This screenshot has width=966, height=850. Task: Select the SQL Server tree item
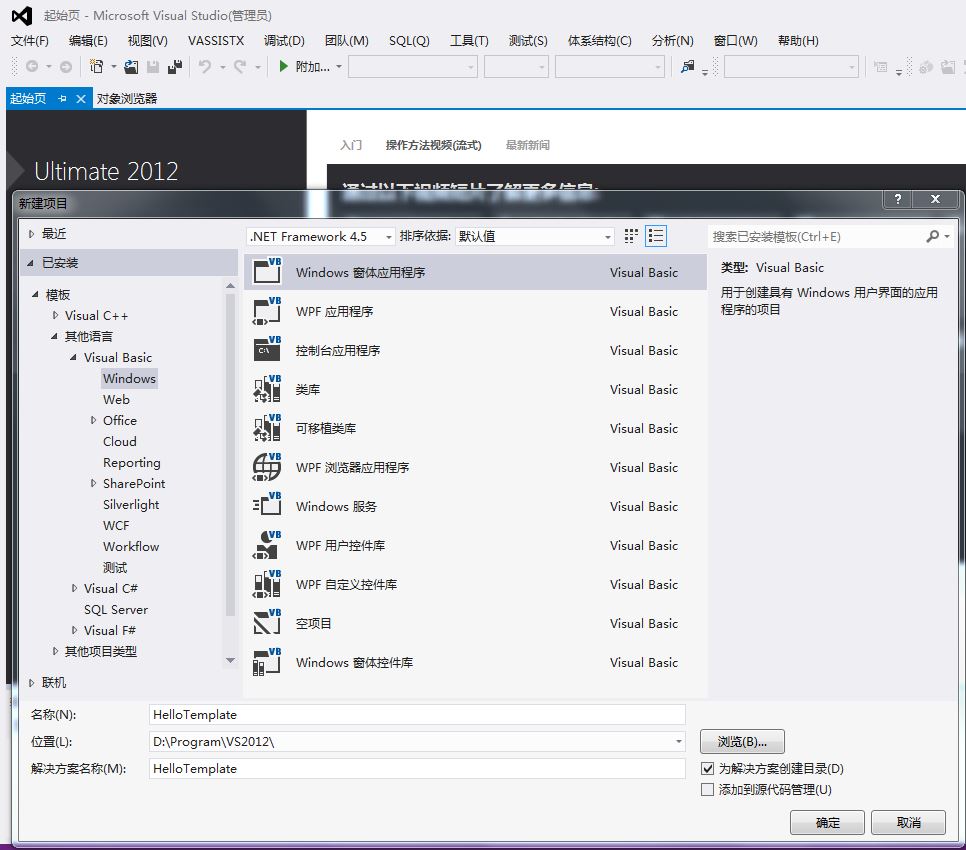(116, 610)
